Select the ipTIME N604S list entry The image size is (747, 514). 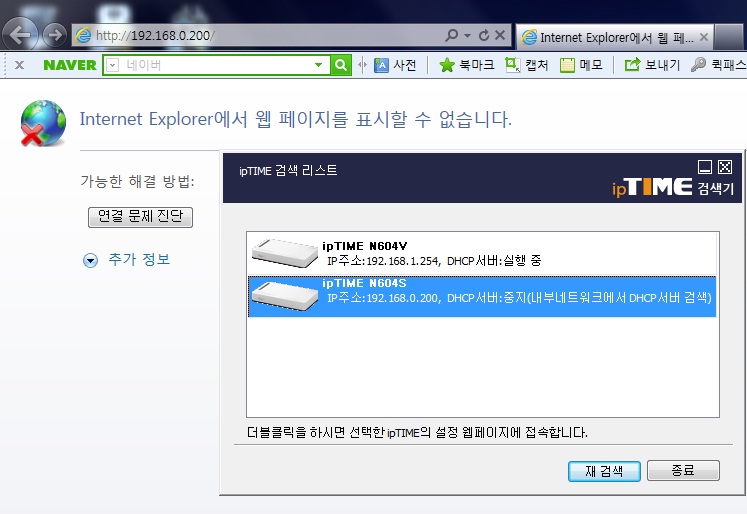pos(482,296)
